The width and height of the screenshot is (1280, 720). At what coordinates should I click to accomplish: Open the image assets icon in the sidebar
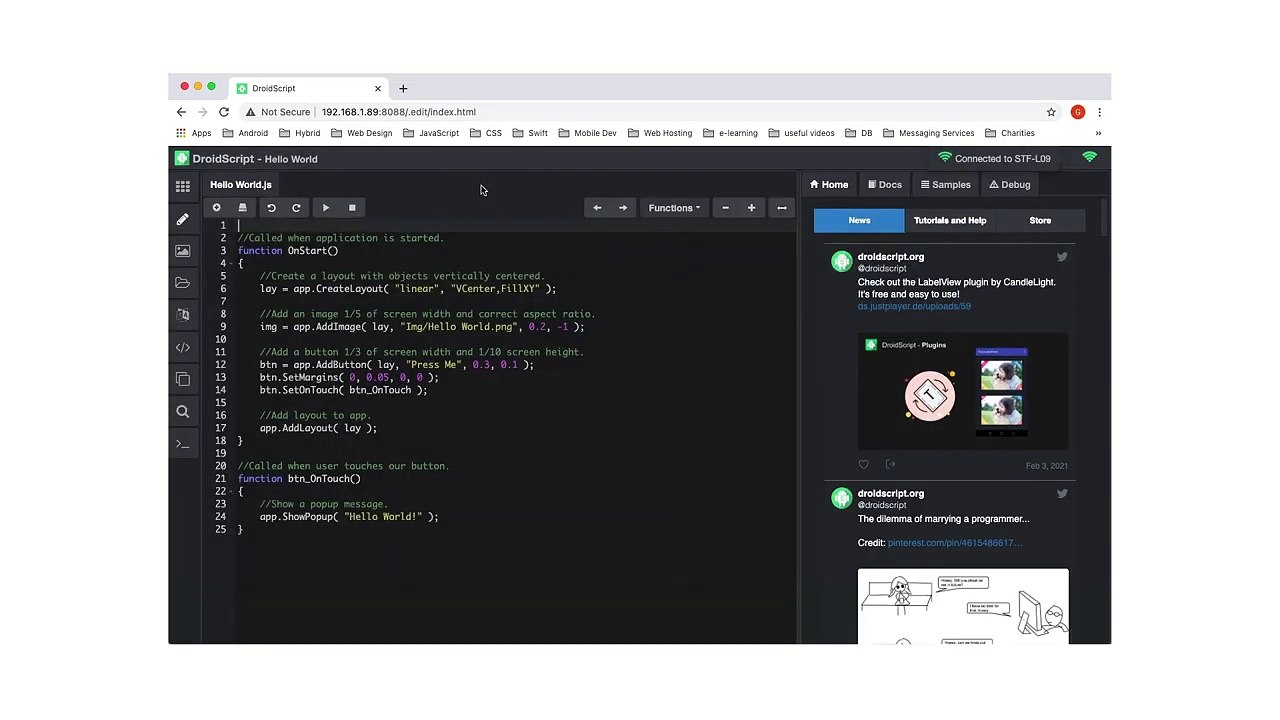pyautogui.click(x=183, y=251)
